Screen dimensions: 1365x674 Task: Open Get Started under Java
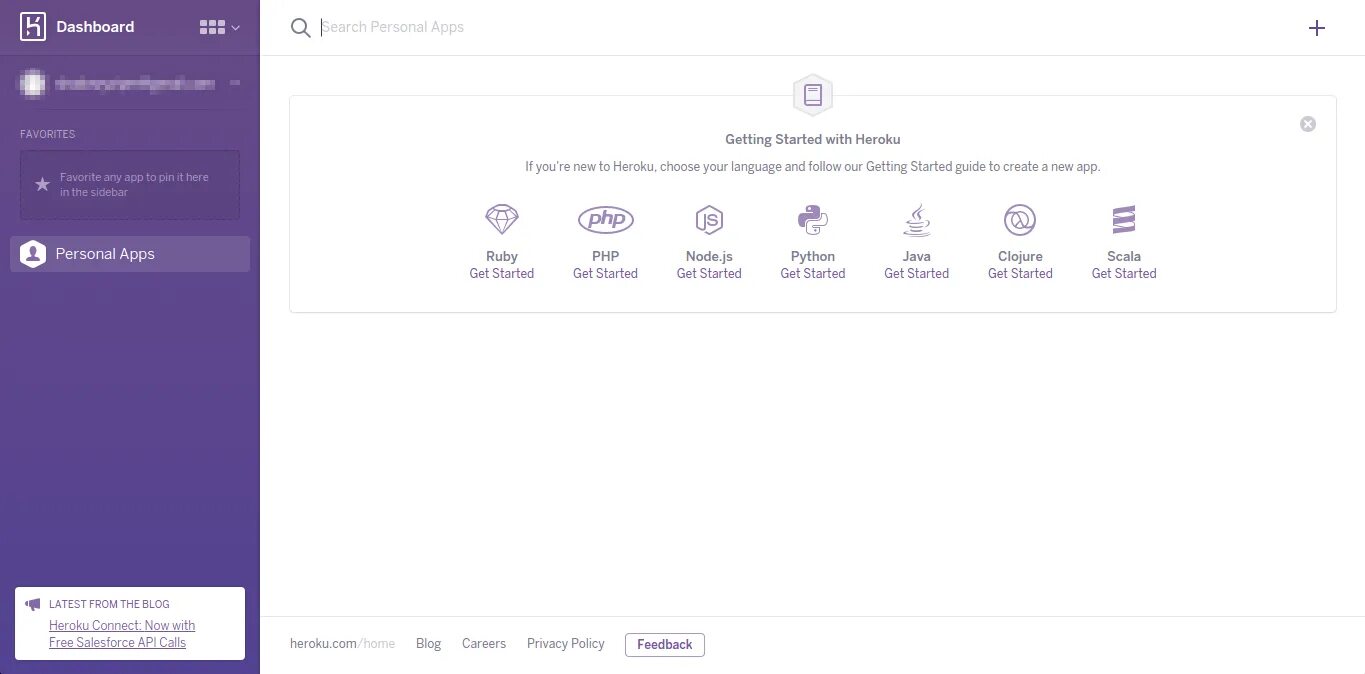[917, 273]
